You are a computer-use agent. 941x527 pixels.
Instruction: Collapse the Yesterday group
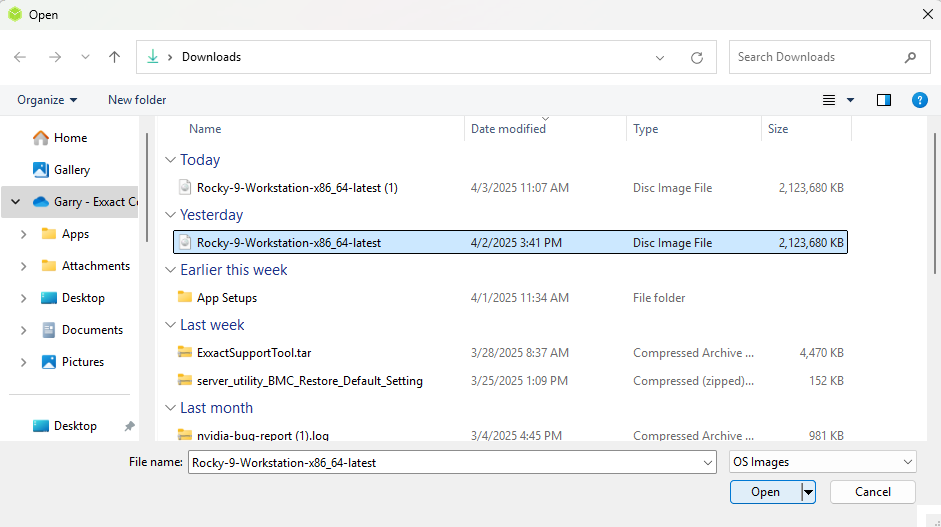[170, 215]
